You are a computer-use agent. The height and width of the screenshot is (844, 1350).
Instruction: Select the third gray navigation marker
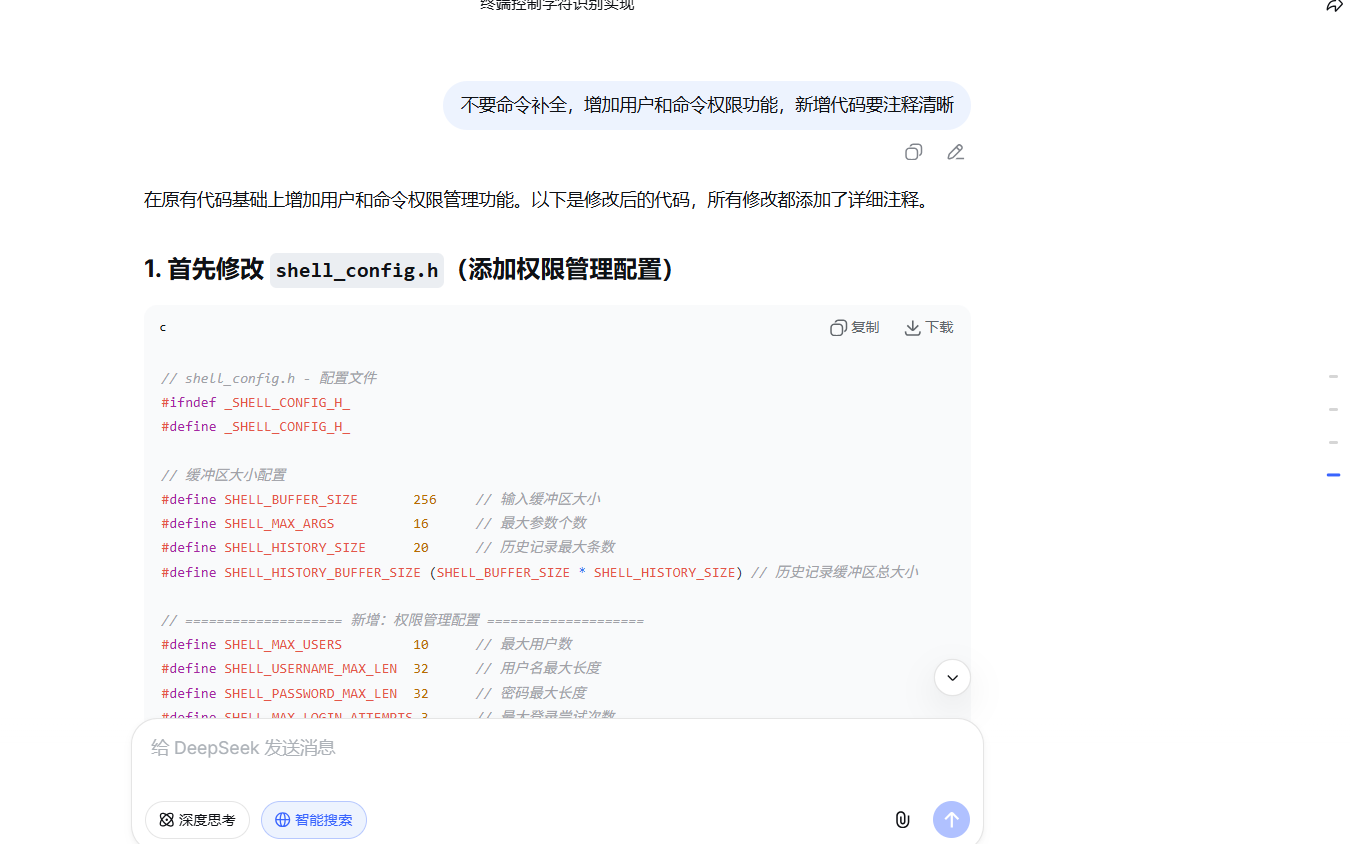coord(1333,442)
